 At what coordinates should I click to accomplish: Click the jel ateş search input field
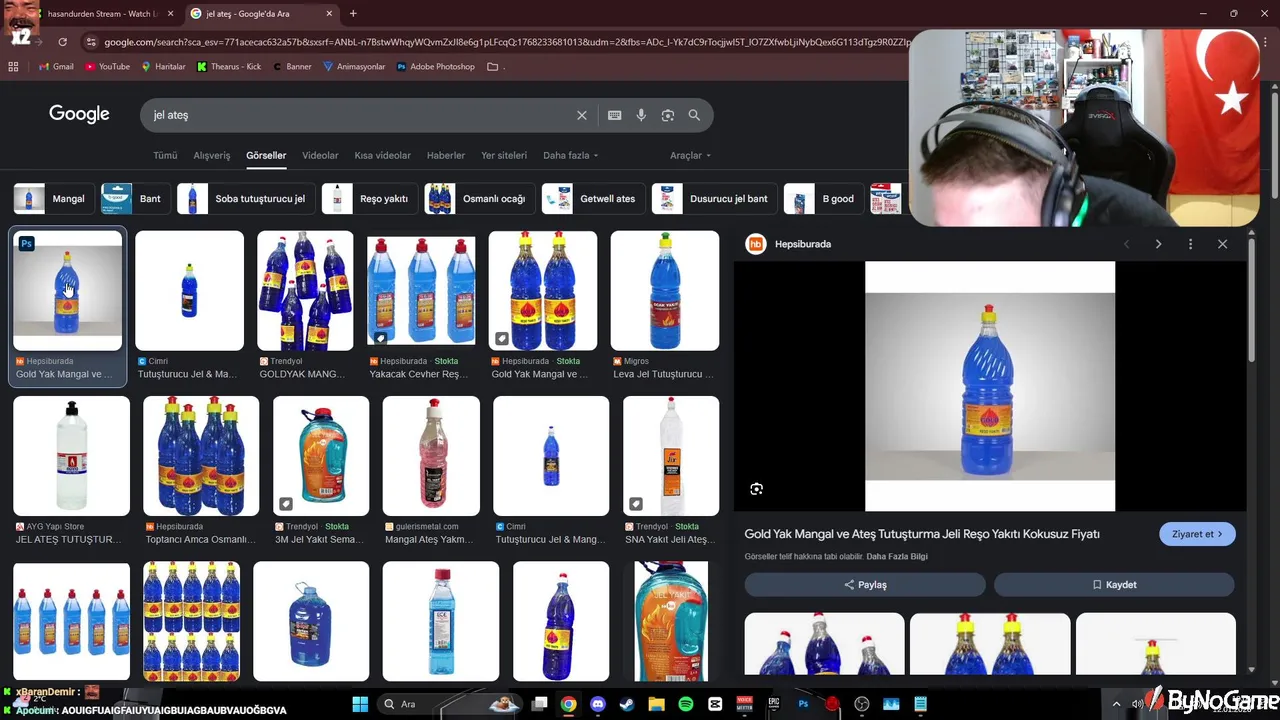pos(360,115)
